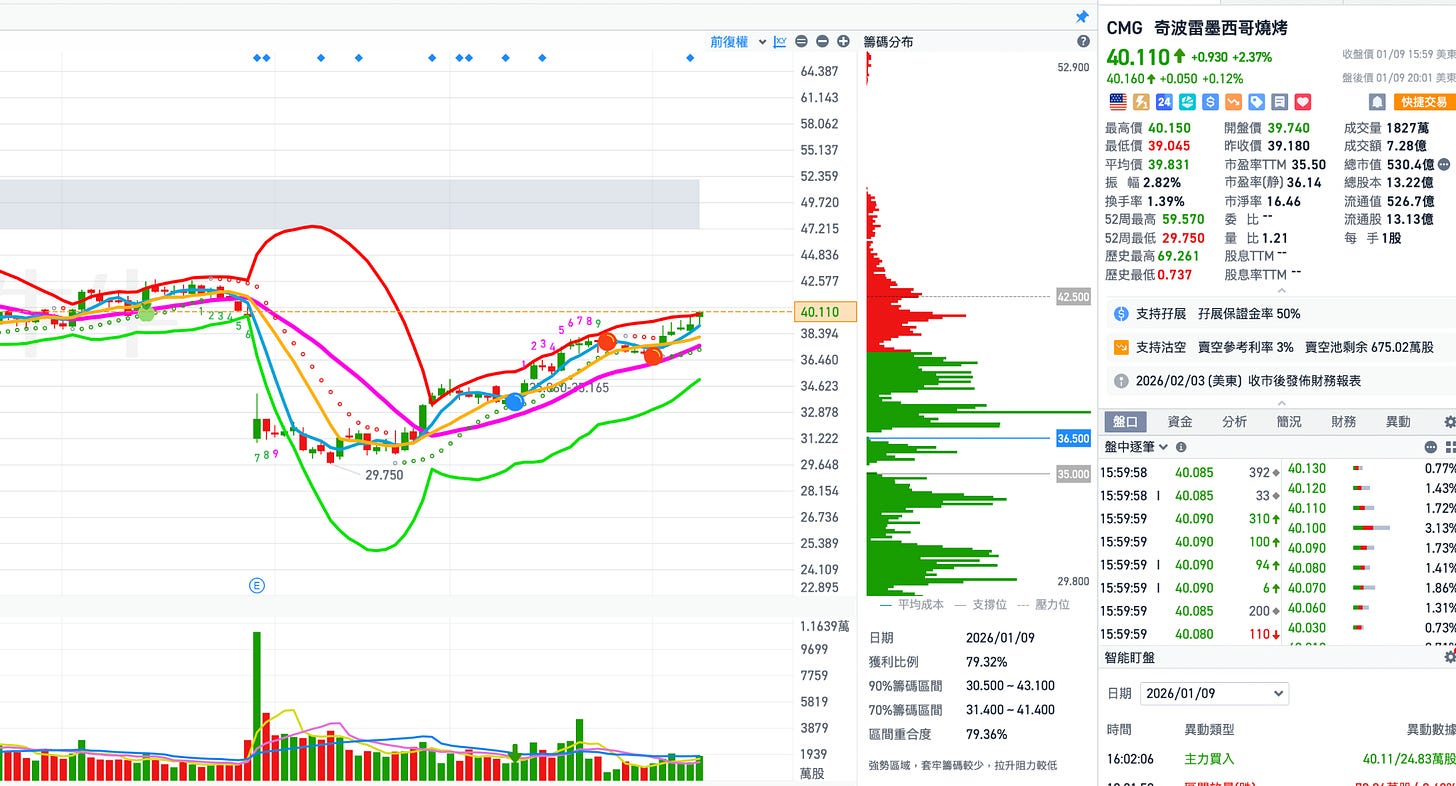Click the 市盈率TTM 35.50 value
This screenshot has width=1456, height=786.
pyautogui.click(x=1308, y=164)
